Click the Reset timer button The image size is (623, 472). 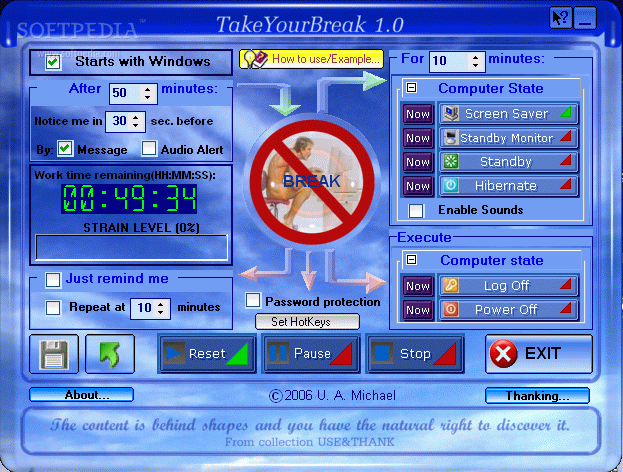click(207, 354)
